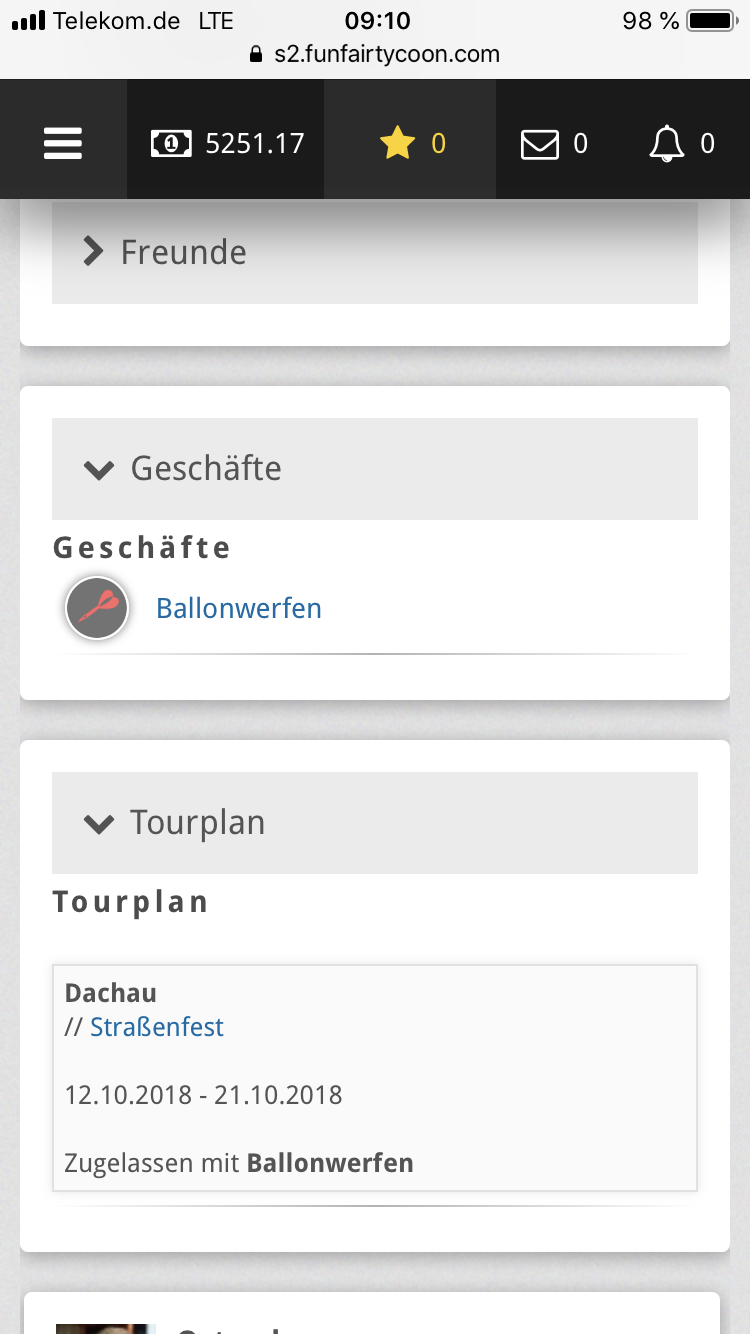Open the Straßenfest event link
The height and width of the screenshot is (1334, 750).
click(x=157, y=1027)
